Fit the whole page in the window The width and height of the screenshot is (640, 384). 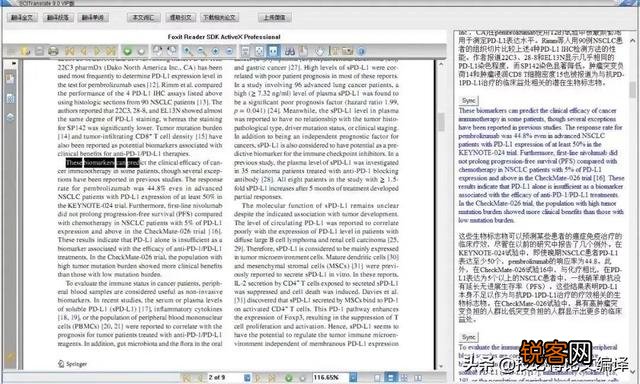pyautogui.click(x=260, y=51)
